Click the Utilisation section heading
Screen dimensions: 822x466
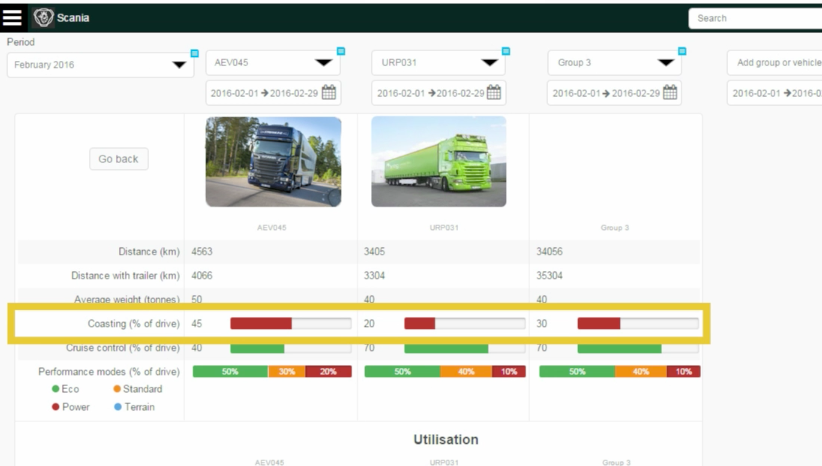[x=446, y=439]
